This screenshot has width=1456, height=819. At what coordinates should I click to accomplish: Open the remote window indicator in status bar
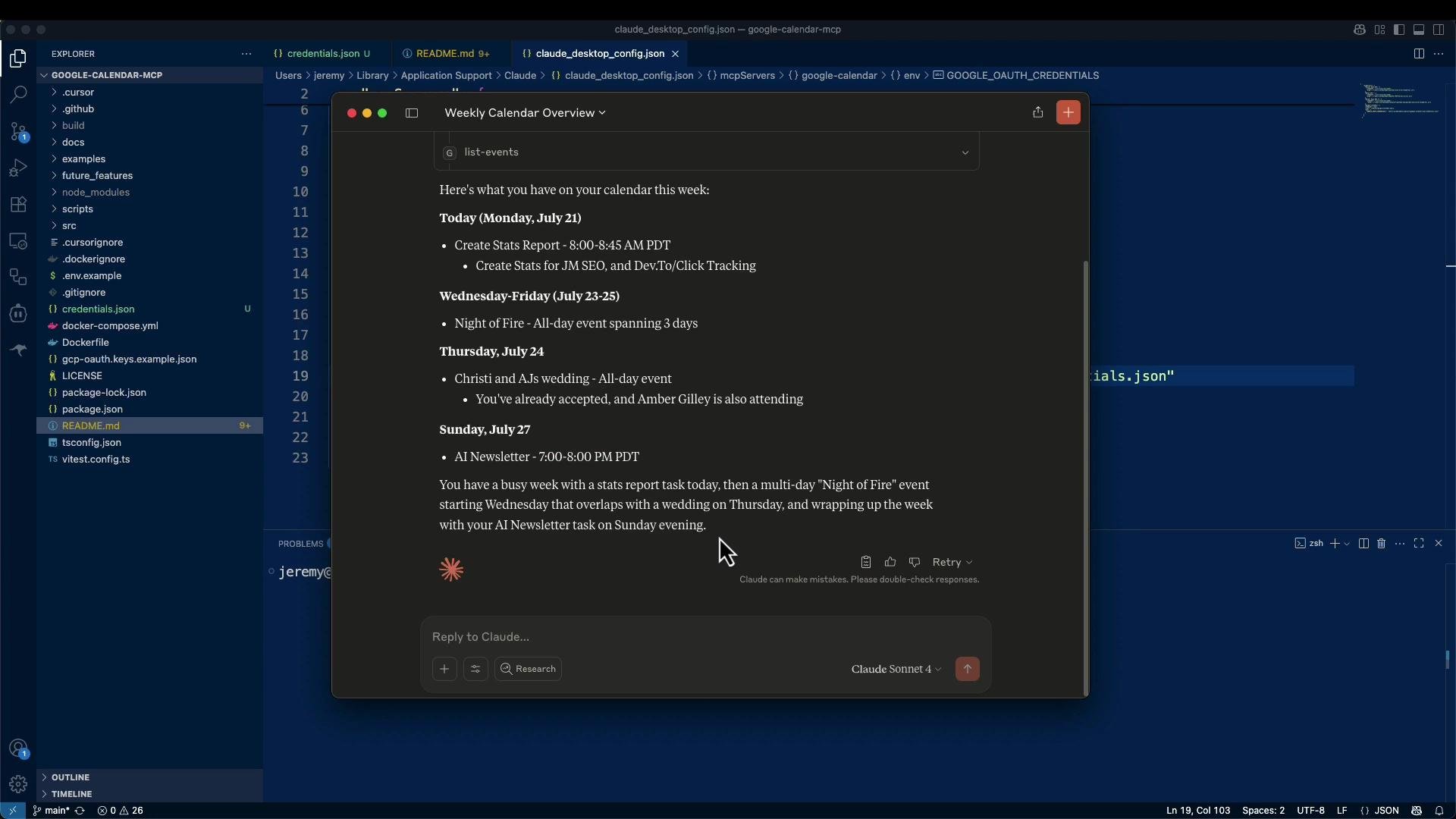(13, 811)
